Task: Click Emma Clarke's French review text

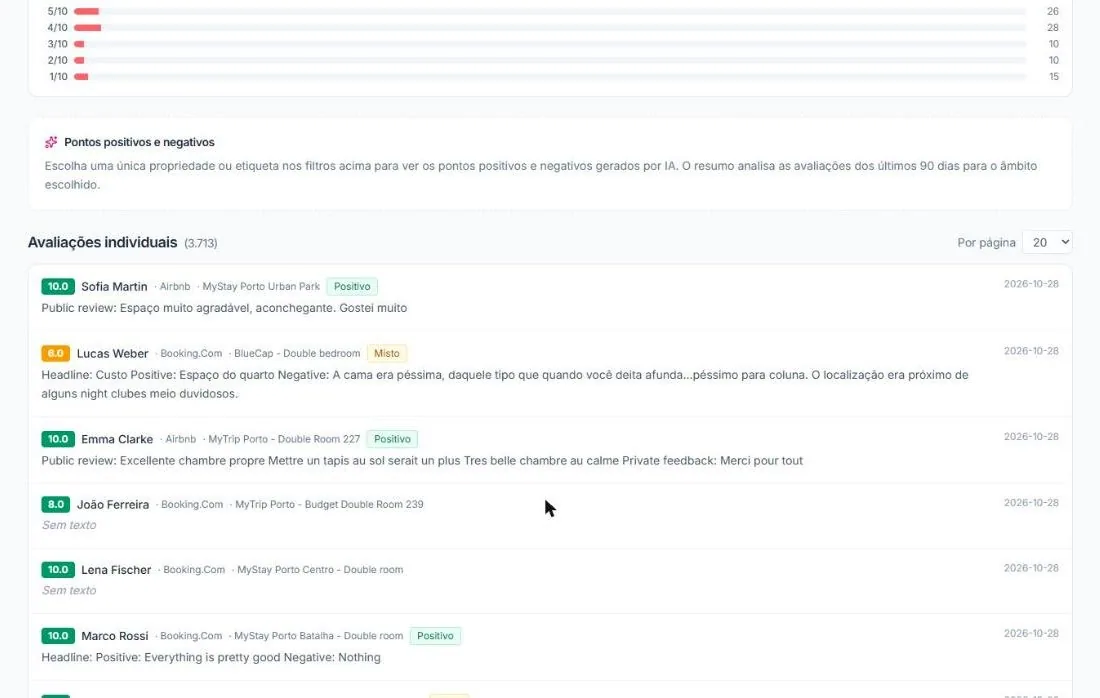Action: coord(422,461)
